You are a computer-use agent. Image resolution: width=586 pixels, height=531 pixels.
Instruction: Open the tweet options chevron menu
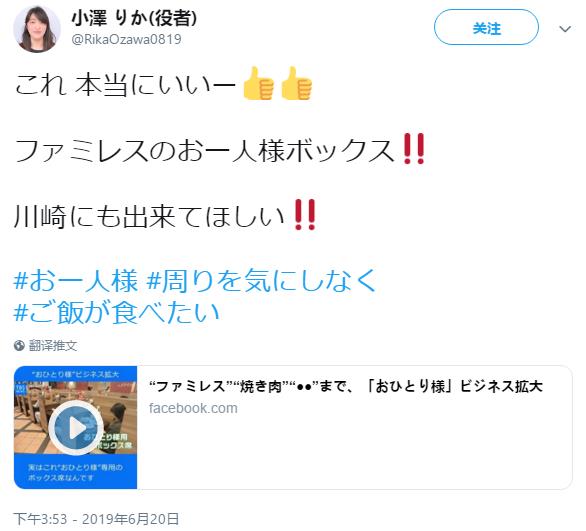(x=565, y=29)
